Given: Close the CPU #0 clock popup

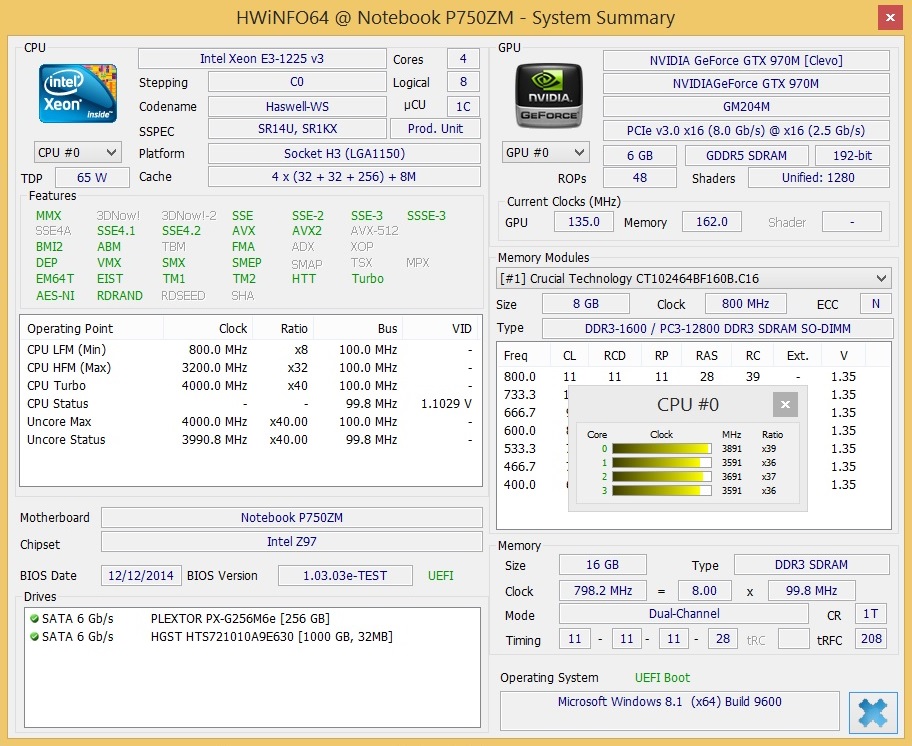Looking at the screenshot, I should click(x=785, y=404).
